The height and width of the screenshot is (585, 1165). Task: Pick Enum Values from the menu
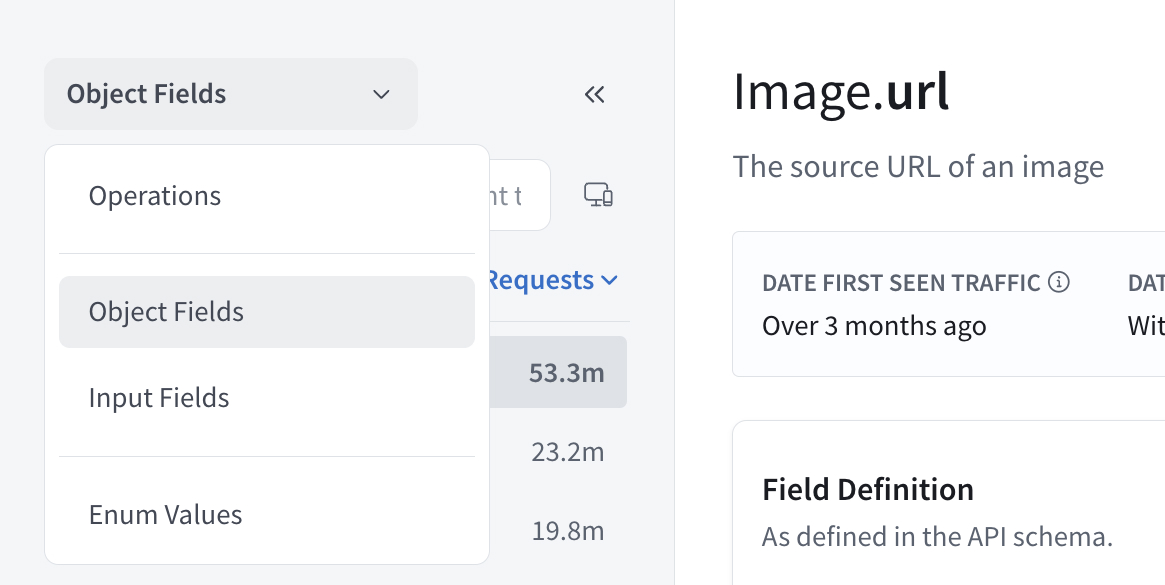click(x=165, y=515)
